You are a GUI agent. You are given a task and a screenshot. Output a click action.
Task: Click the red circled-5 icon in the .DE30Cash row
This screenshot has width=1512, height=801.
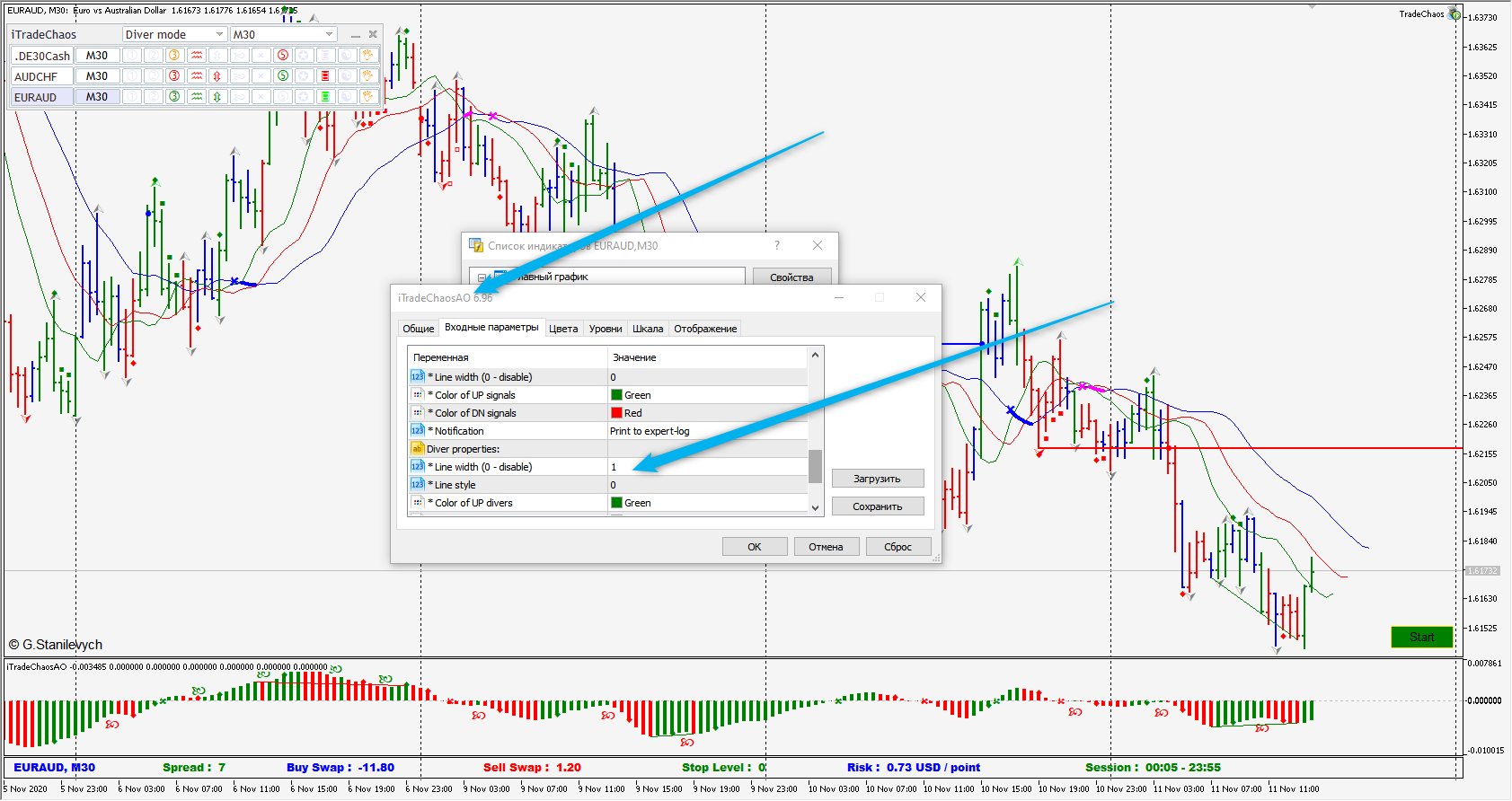[x=282, y=55]
